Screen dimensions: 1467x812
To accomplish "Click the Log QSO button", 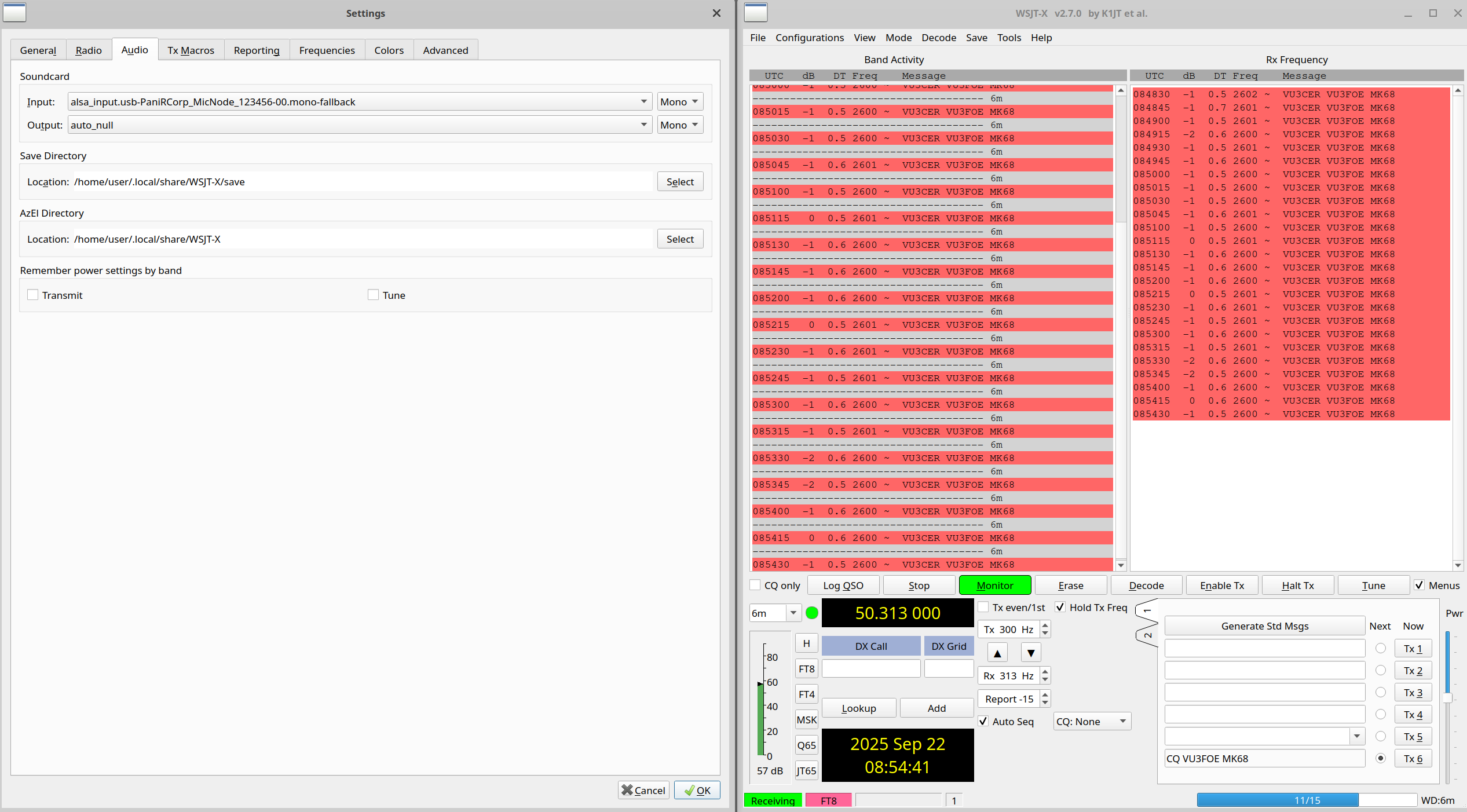I will click(x=843, y=585).
